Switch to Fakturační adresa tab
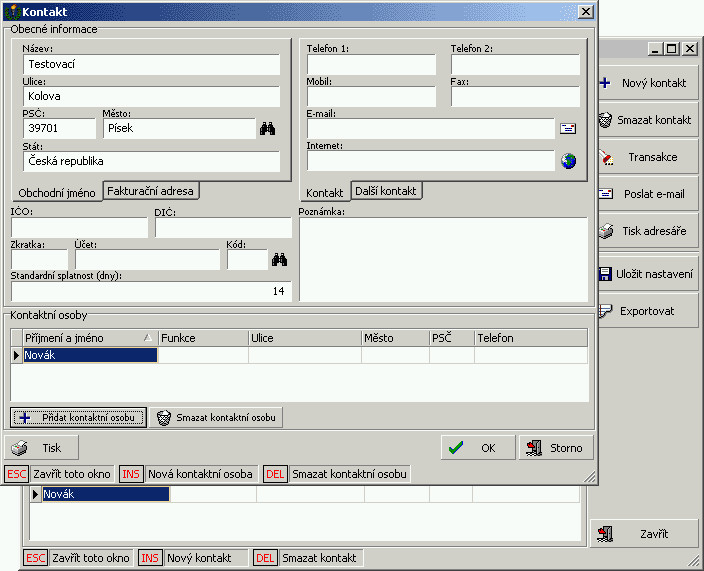 pyautogui.click(x=150, y=191)
